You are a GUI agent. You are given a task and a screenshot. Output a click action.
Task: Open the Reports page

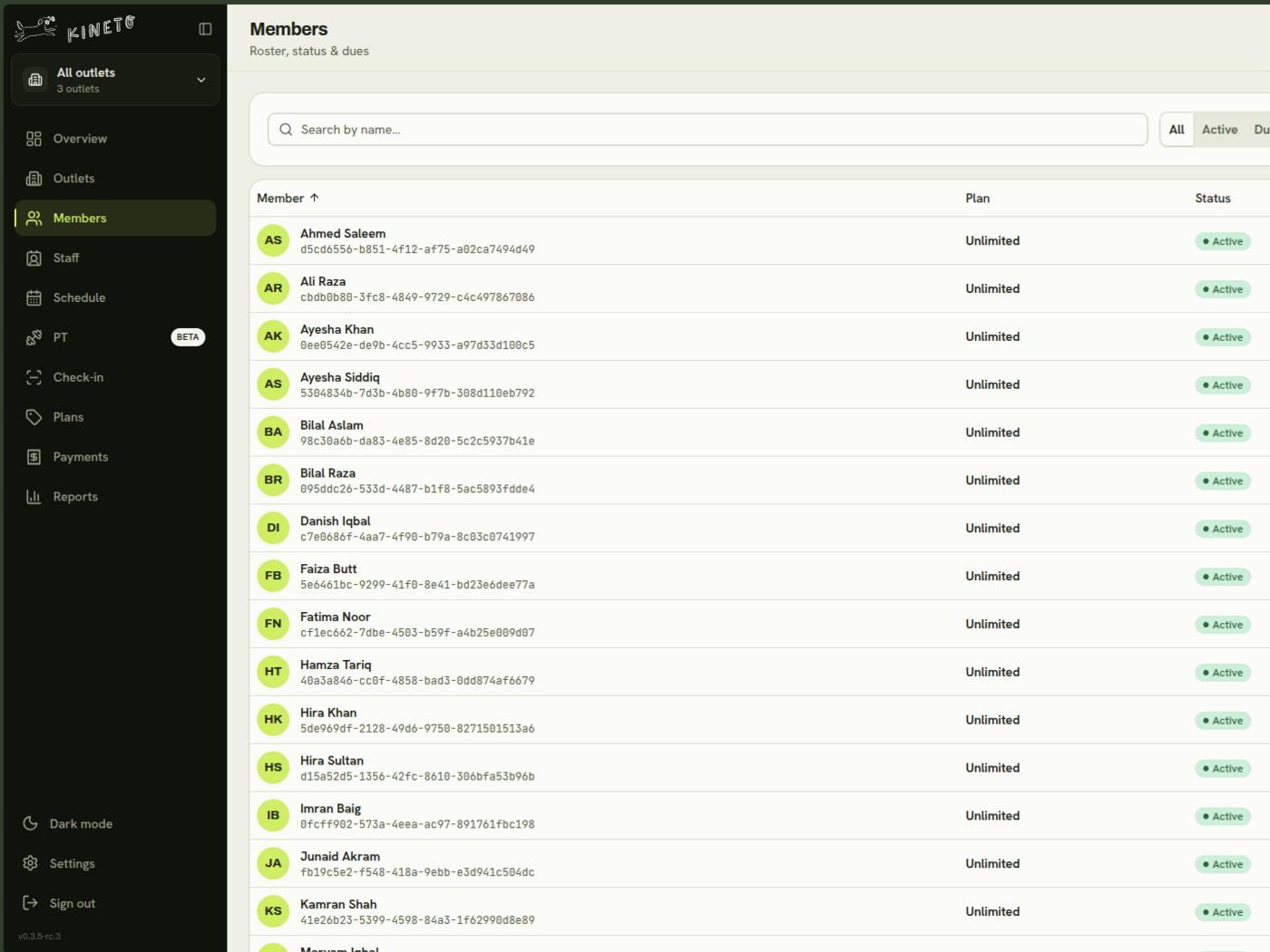(115, 497)
